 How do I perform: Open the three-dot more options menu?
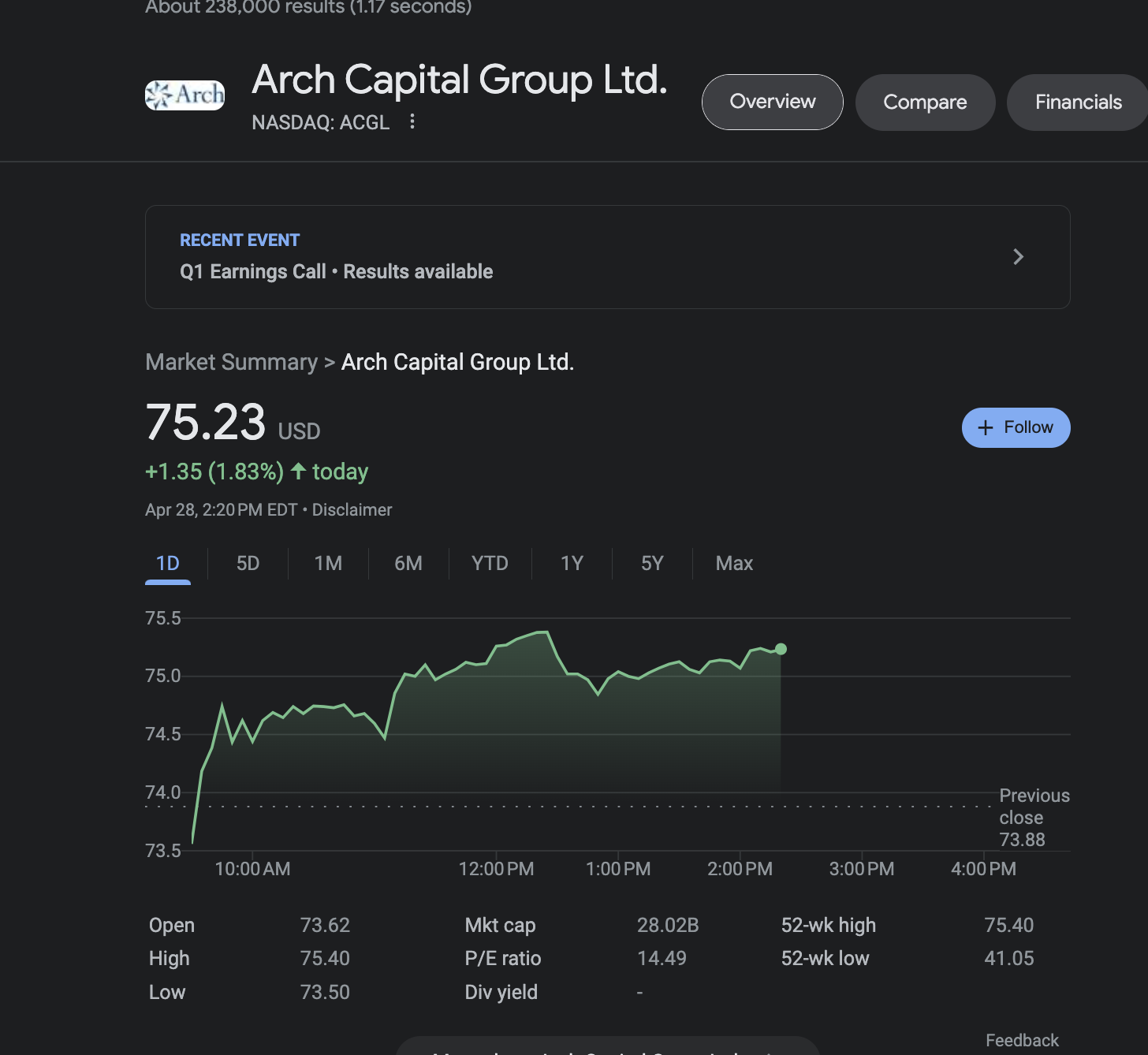point(412,121)
